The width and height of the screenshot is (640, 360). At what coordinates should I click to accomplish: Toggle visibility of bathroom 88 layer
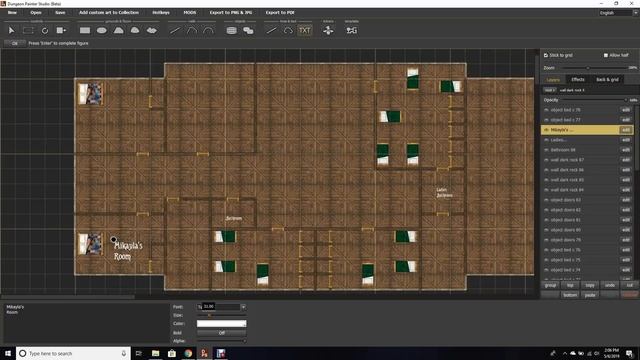pos(547,150)
